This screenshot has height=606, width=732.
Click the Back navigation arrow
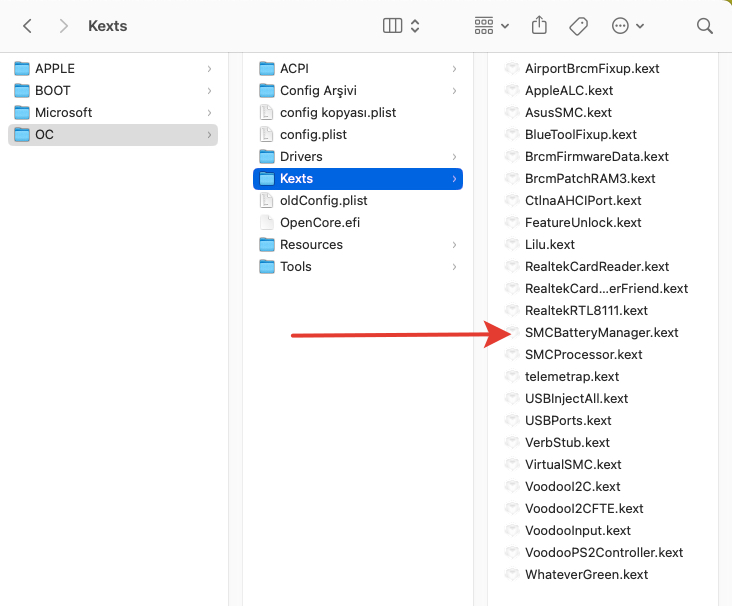coord(28,26)
